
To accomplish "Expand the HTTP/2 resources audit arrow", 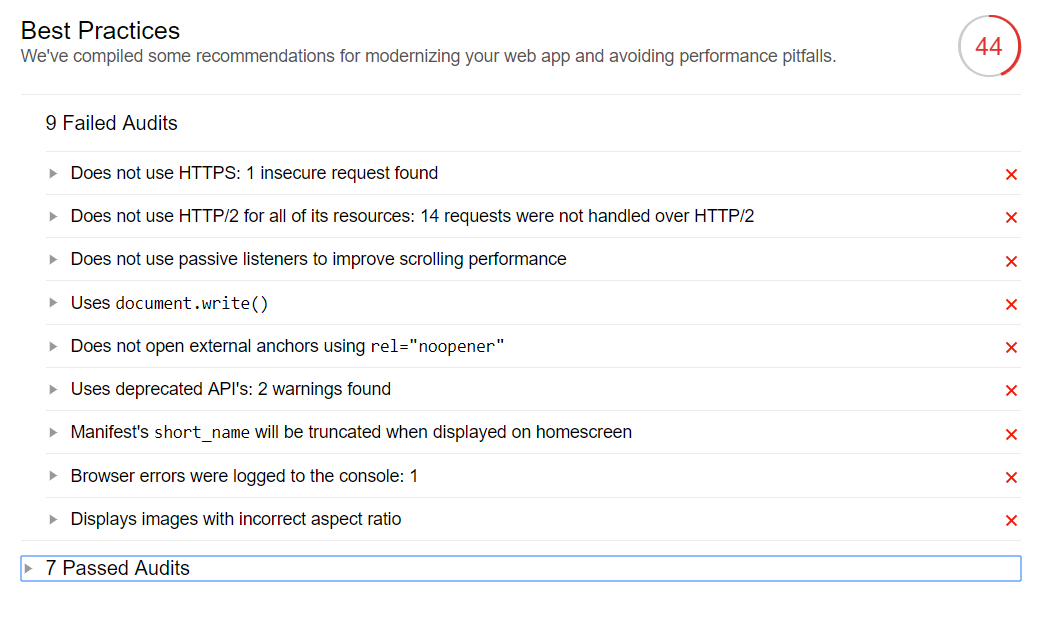I will 53,217.
